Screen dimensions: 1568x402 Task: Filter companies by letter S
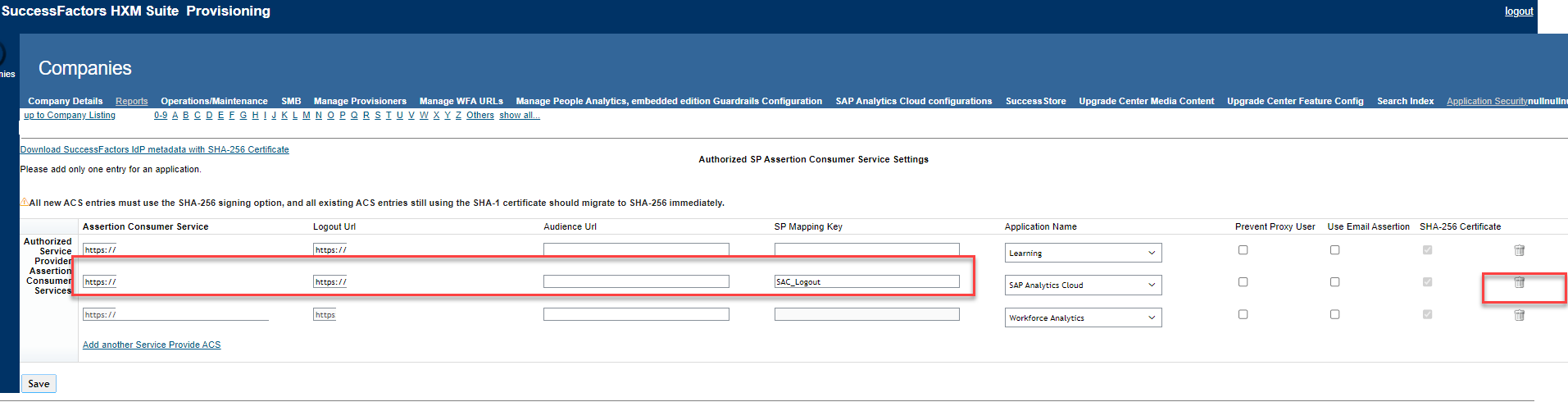(x=378, y=115)
